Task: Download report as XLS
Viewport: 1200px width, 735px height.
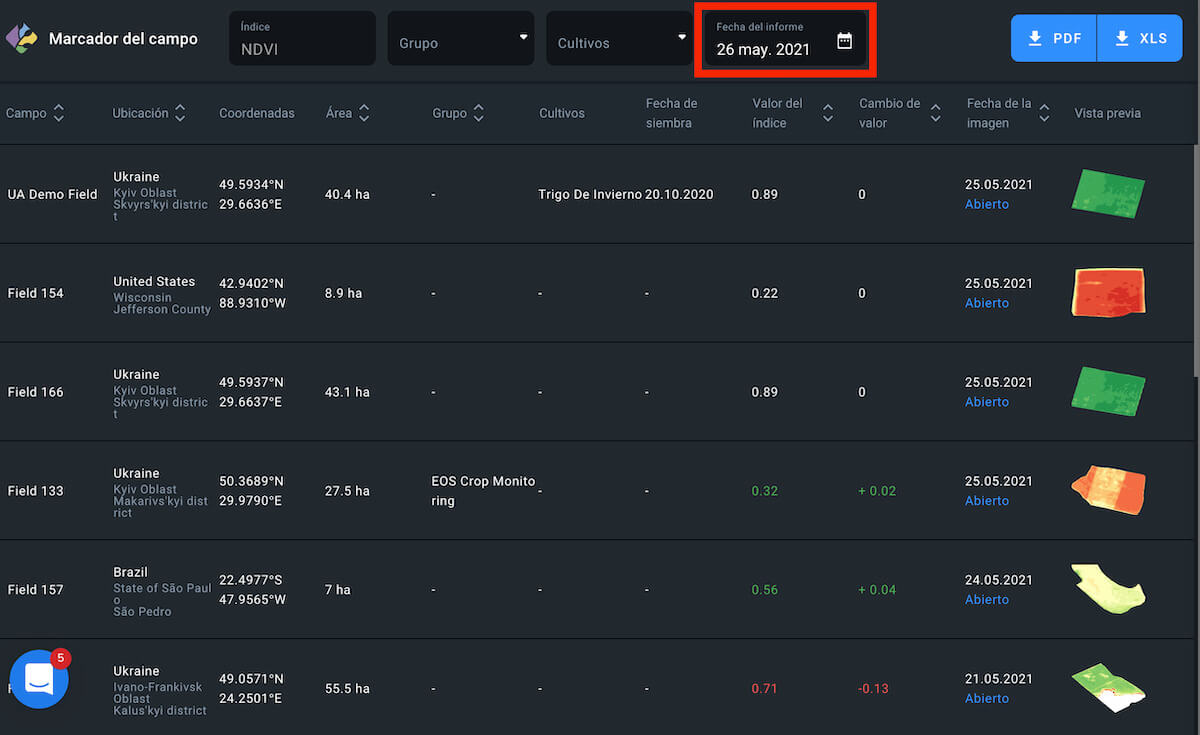Action: [1140, 39]
